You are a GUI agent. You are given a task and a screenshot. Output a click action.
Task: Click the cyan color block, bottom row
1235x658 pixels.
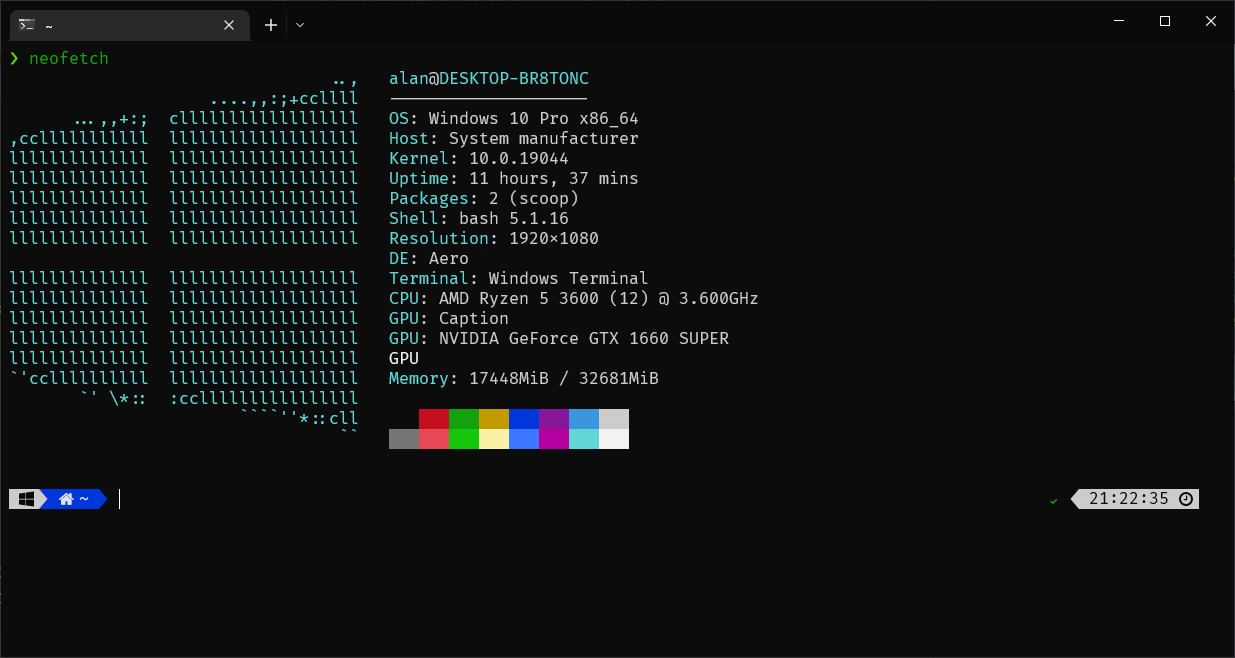coord(584,439)
